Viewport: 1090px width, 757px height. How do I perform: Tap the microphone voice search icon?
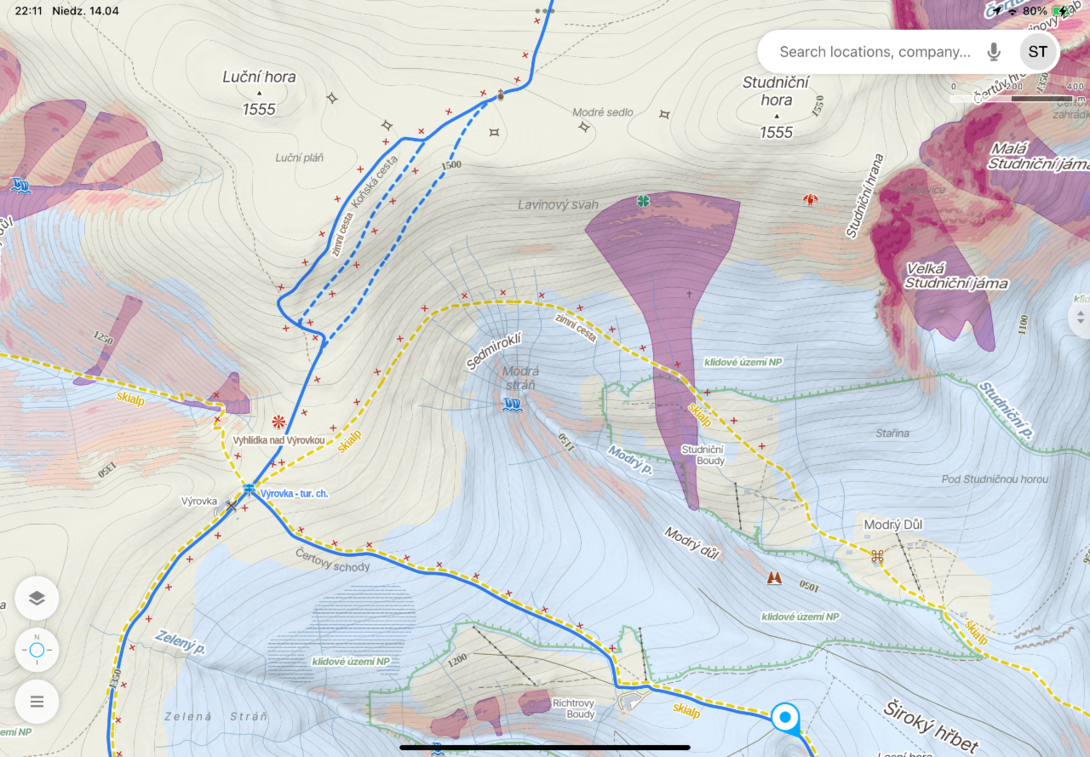994,51
